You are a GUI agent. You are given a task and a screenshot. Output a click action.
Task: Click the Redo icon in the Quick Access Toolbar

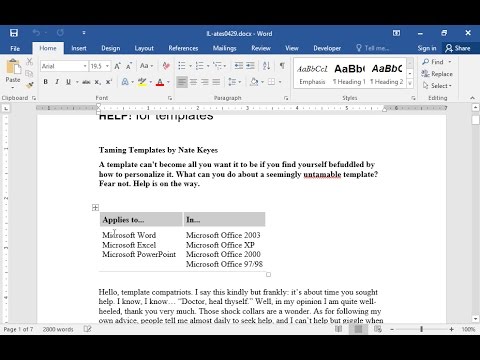pyautogui.click(x=60, y=33)
